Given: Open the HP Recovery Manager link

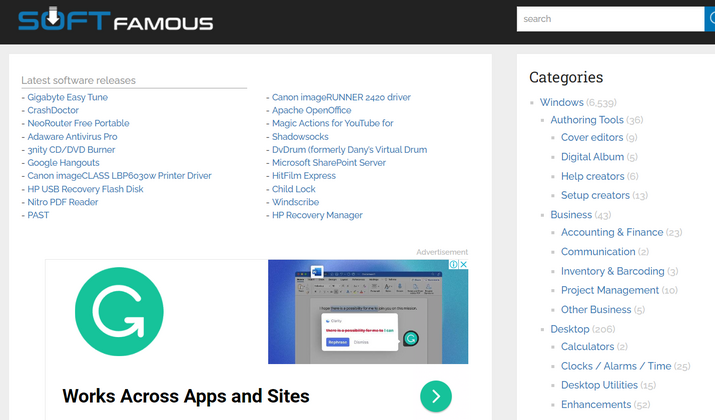Looking at the screenshot, I should coord(320,215).
